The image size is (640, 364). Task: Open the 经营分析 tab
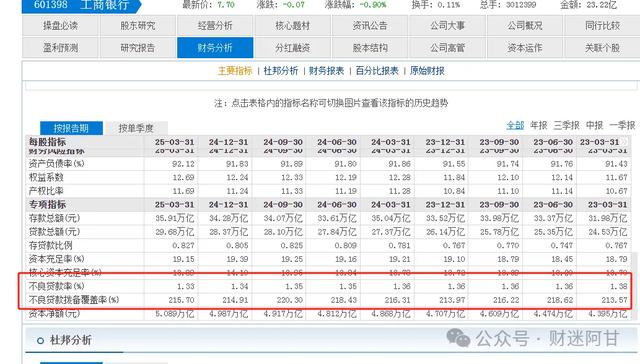(215, 26)
